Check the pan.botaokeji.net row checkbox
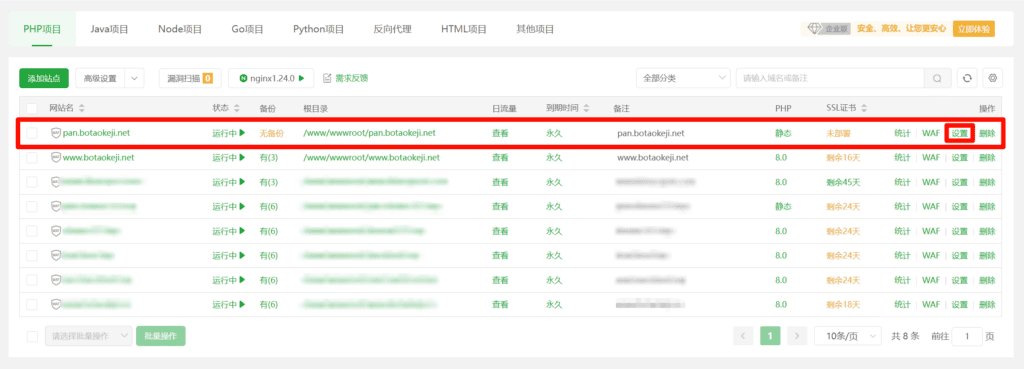The height and width of the screenshot is (369, 1024). [32, 133]
